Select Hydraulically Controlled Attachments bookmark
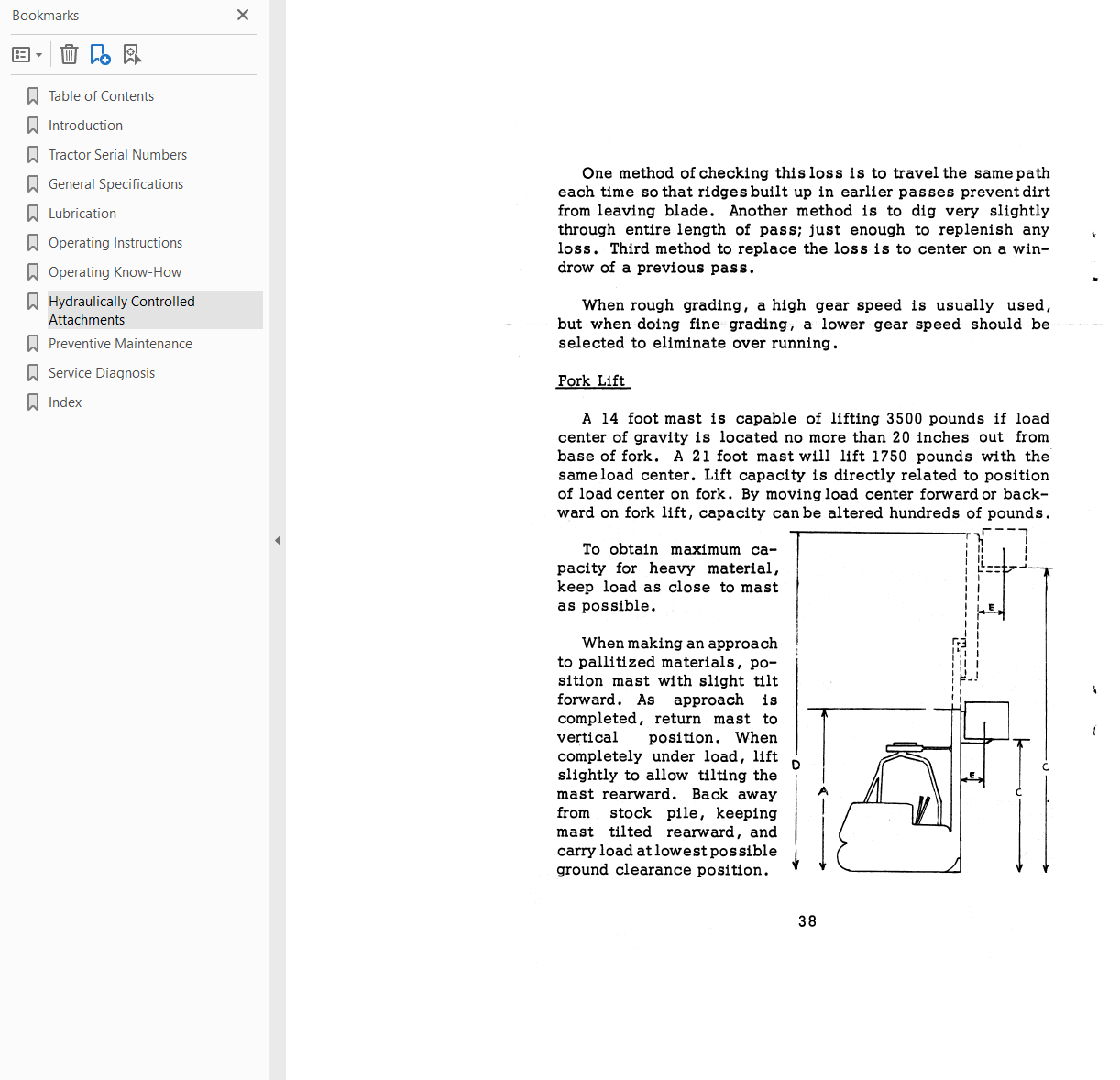Image resolution: width=1120 pixels, height=1080 pixels. 155,310
